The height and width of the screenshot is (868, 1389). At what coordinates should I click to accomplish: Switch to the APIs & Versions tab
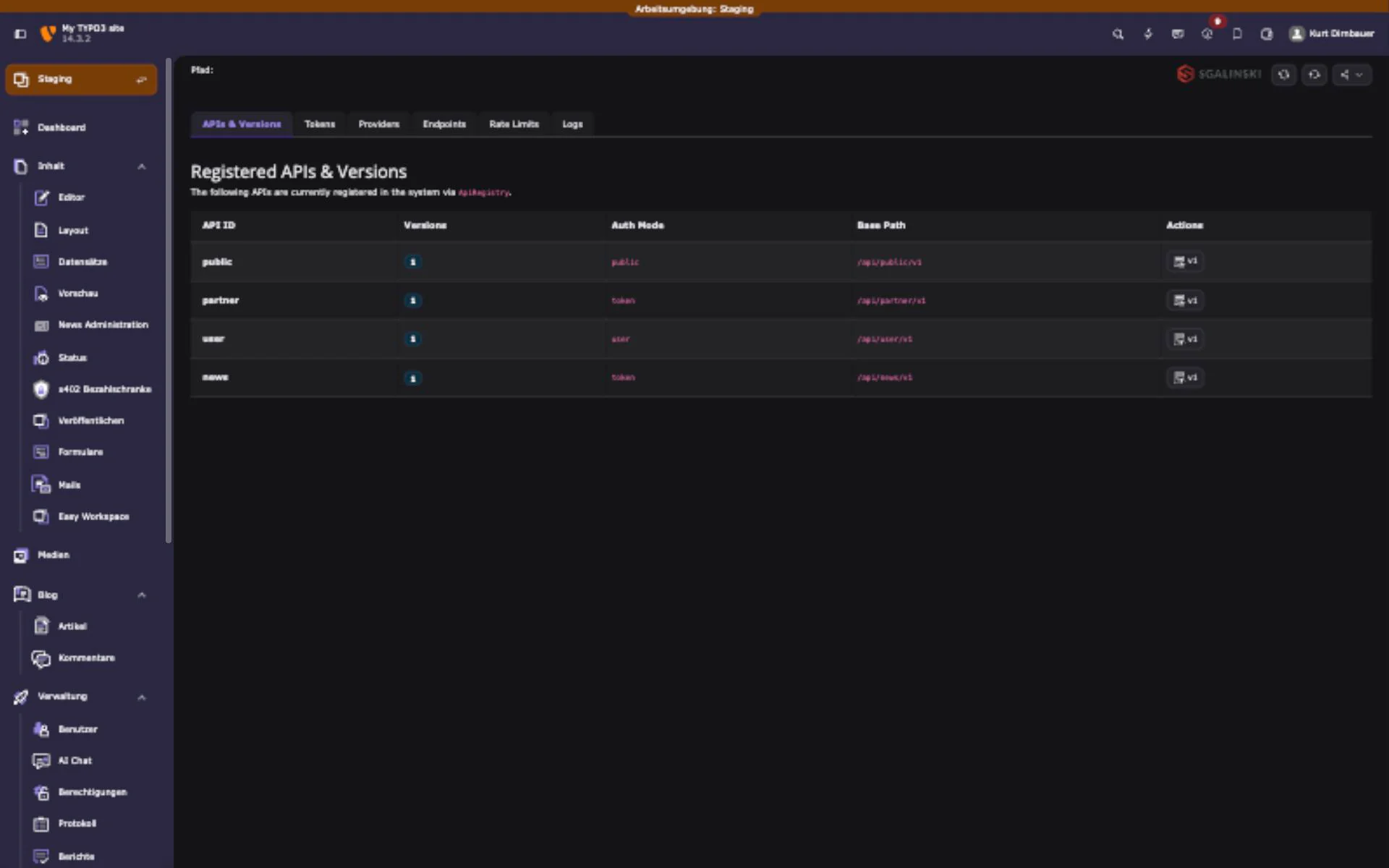(242, 124)
